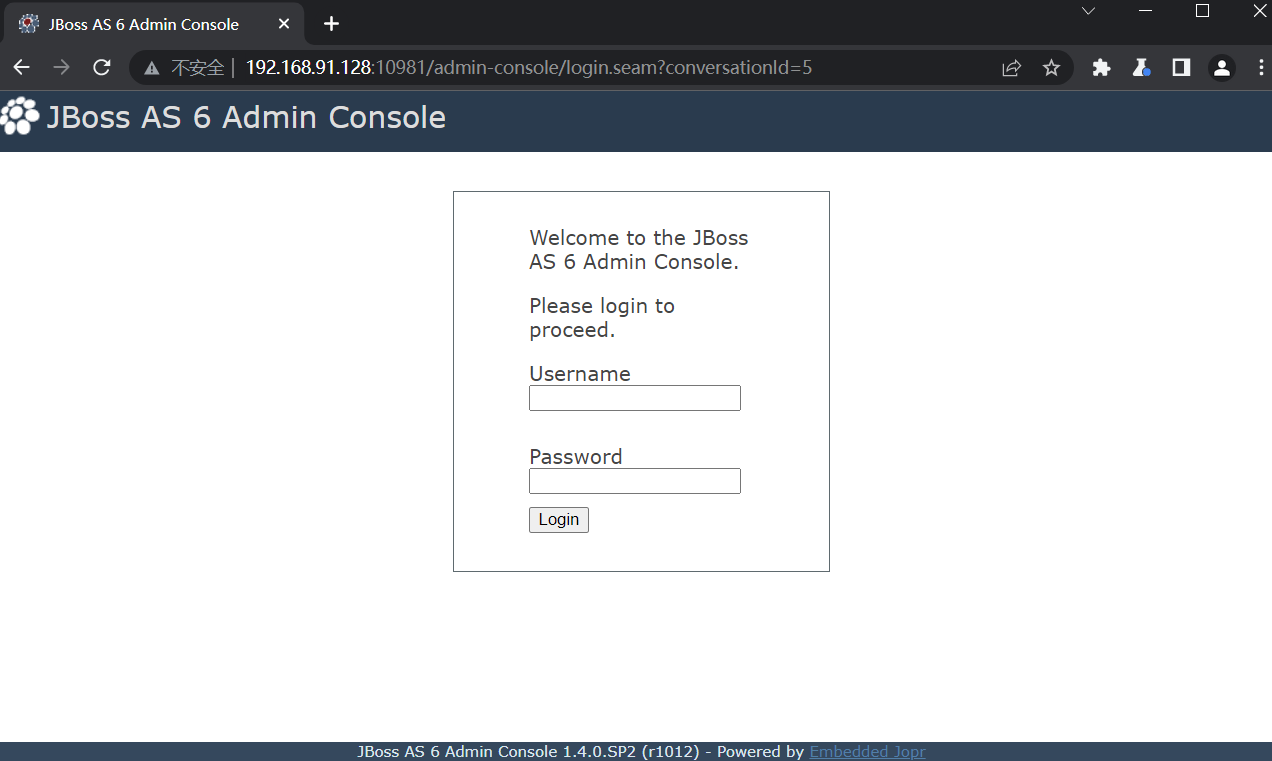Click the 'Please login to proceed.' text
1272x761 pixels.
pyautogui.click(x=602, y=318)
